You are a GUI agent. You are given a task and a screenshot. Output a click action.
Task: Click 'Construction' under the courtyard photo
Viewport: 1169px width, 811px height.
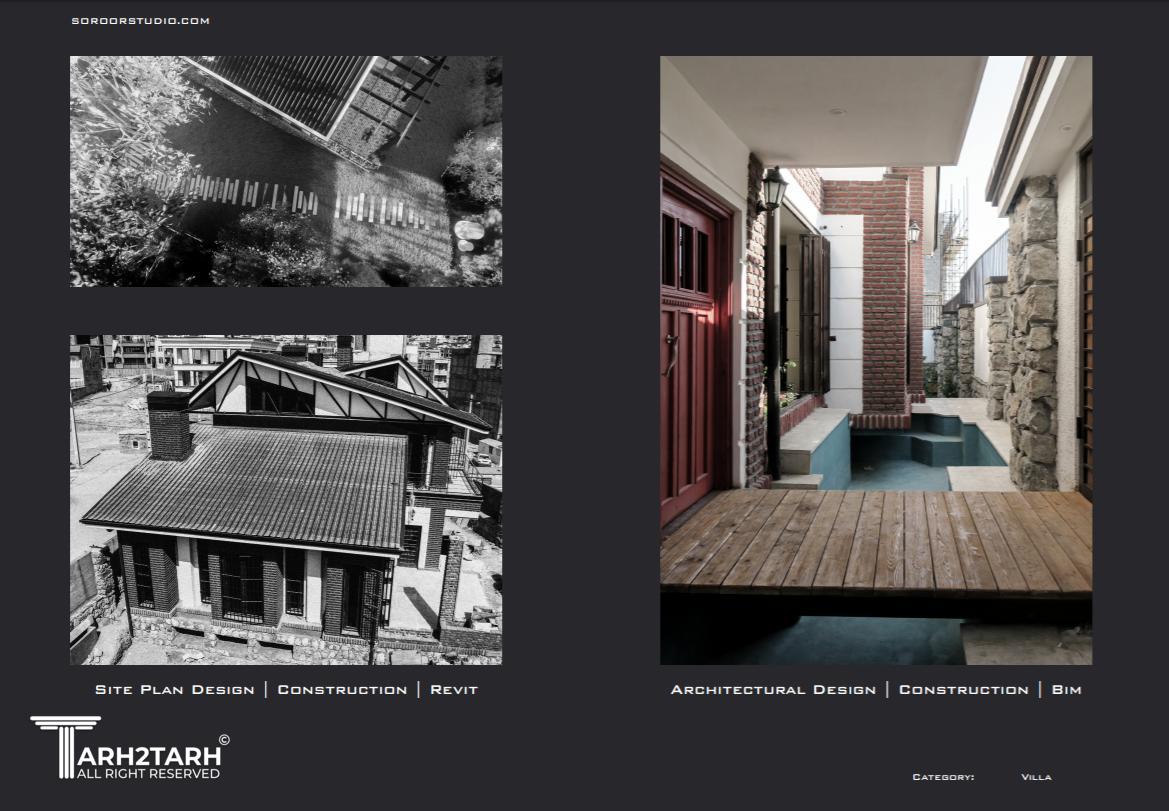click(963, 690)
